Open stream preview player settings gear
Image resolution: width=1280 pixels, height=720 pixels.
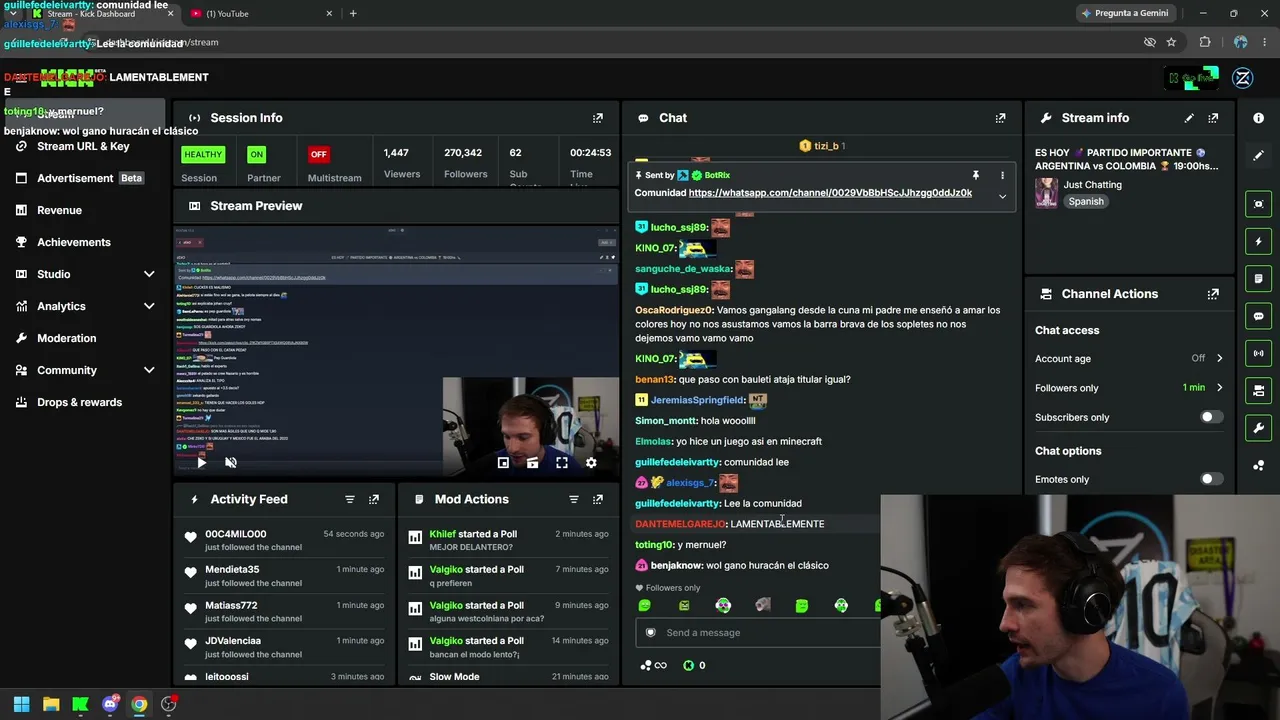[591, 462]
